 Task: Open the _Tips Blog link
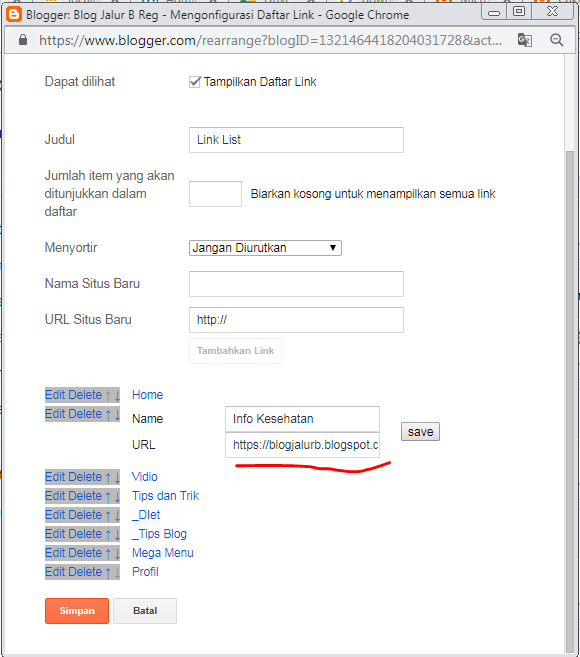tap(159, 534)
